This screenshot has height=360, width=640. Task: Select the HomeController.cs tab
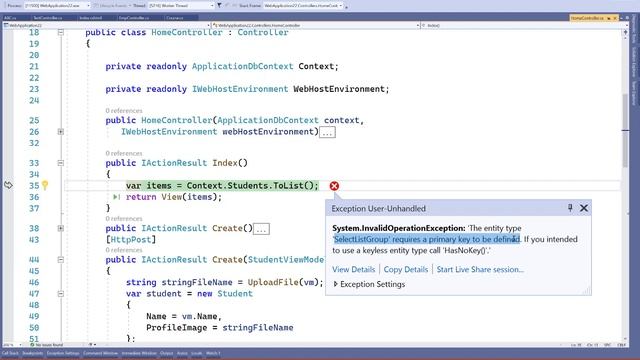[587, 18]
